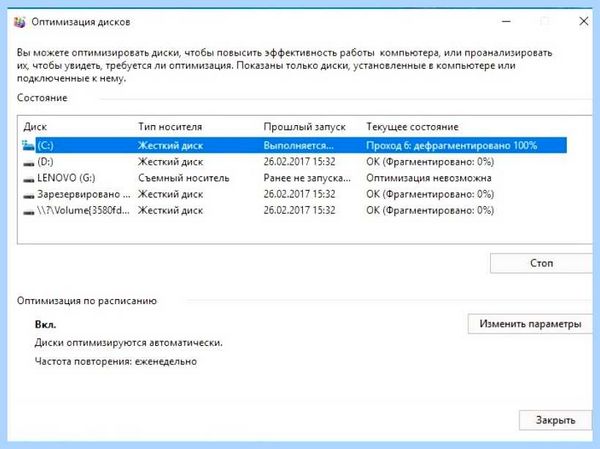Minimize the Оптимизация дисков window
This screenshot has width=600, height=449.
506,21
